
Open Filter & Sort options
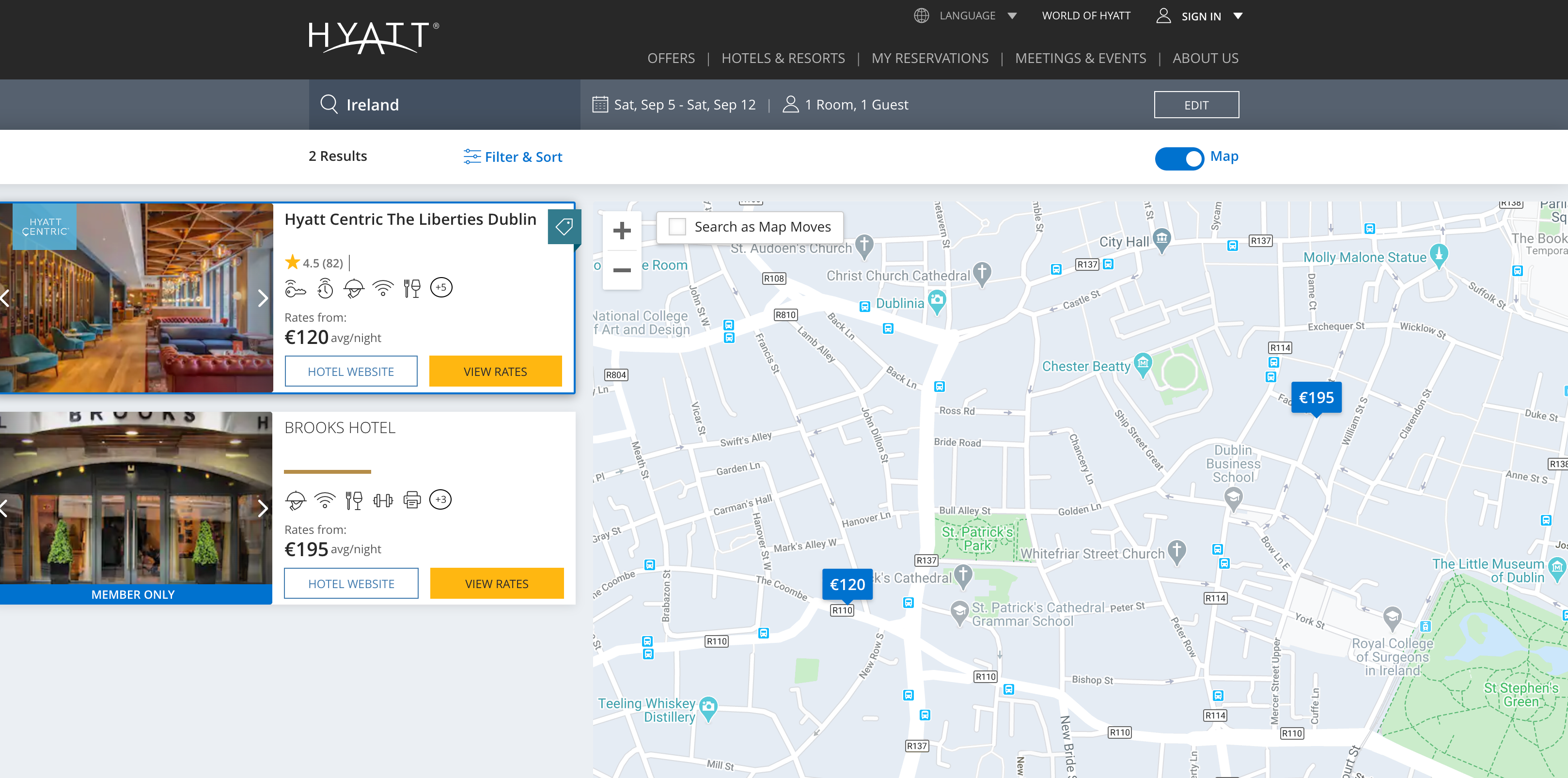click(x=513, y=157)
